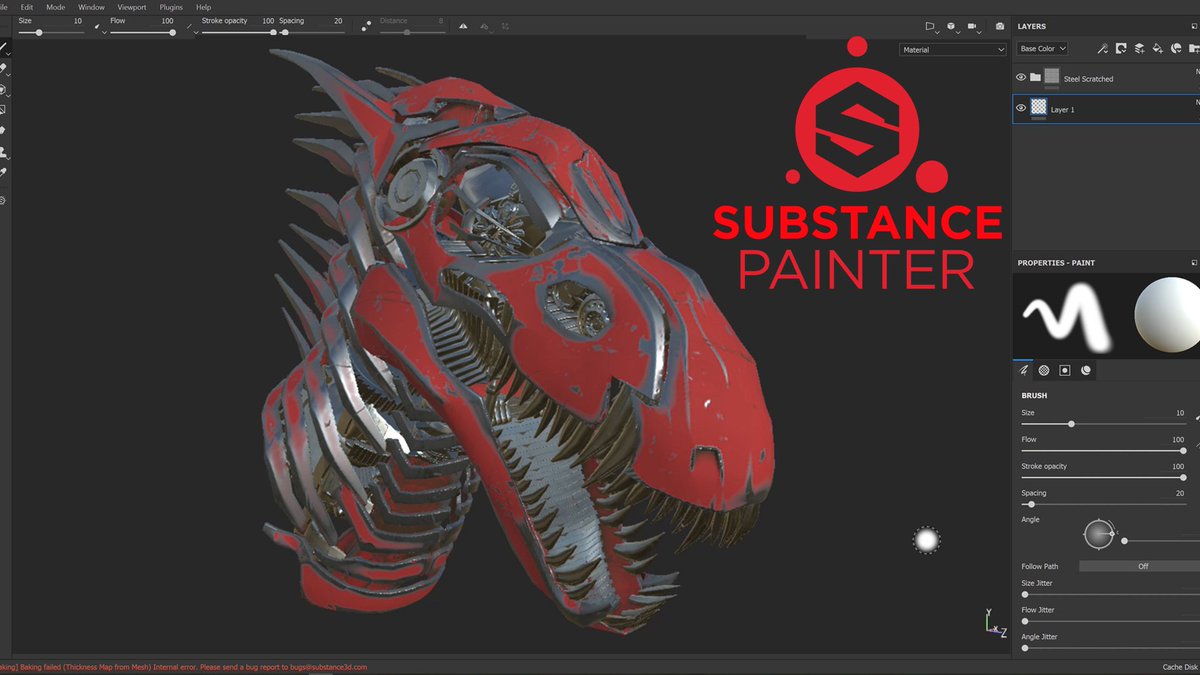
Task: Select the Projection tool
Action: [x=3, y=89]
